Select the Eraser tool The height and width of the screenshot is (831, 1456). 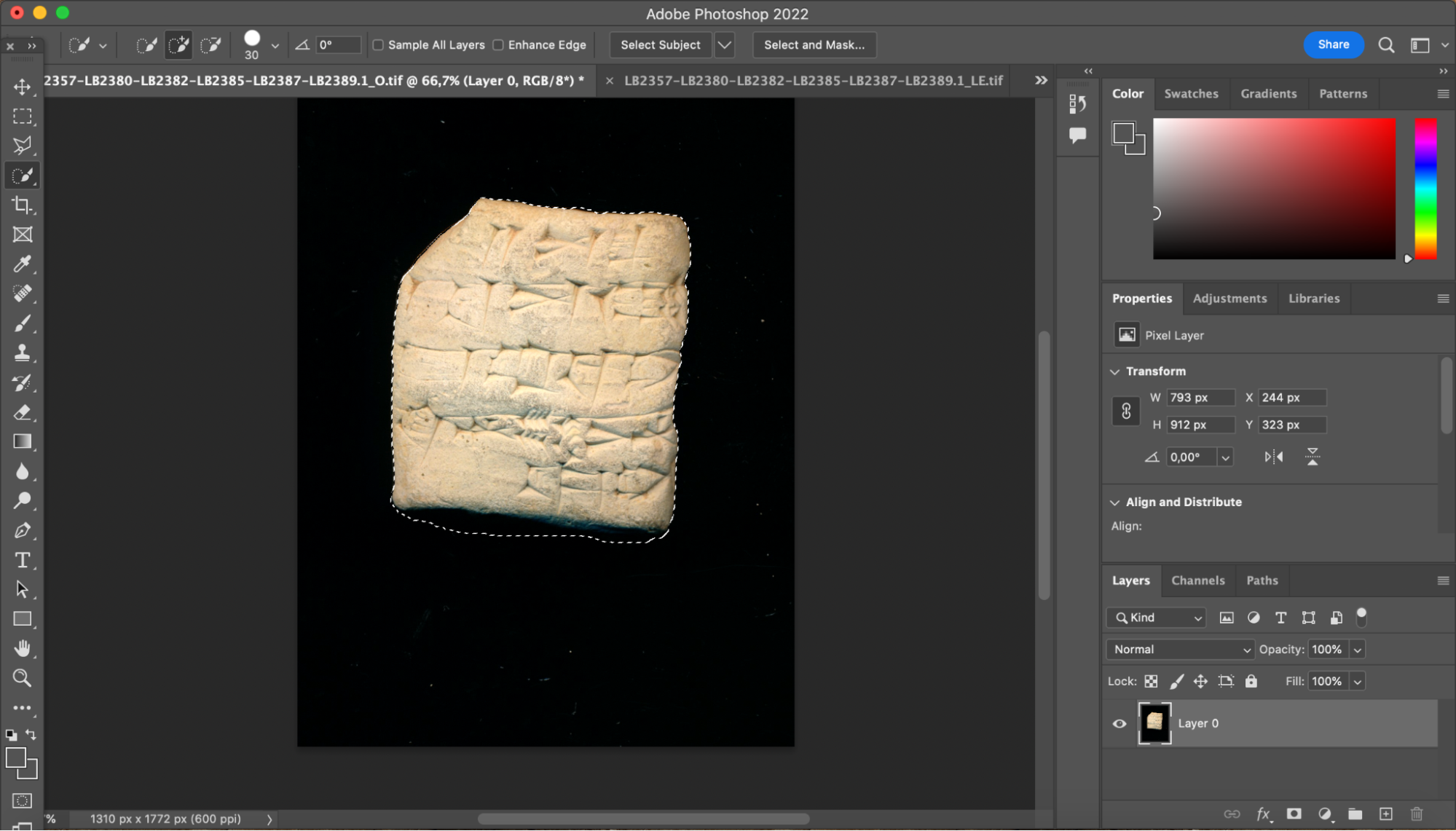click(x=23, y=412)
